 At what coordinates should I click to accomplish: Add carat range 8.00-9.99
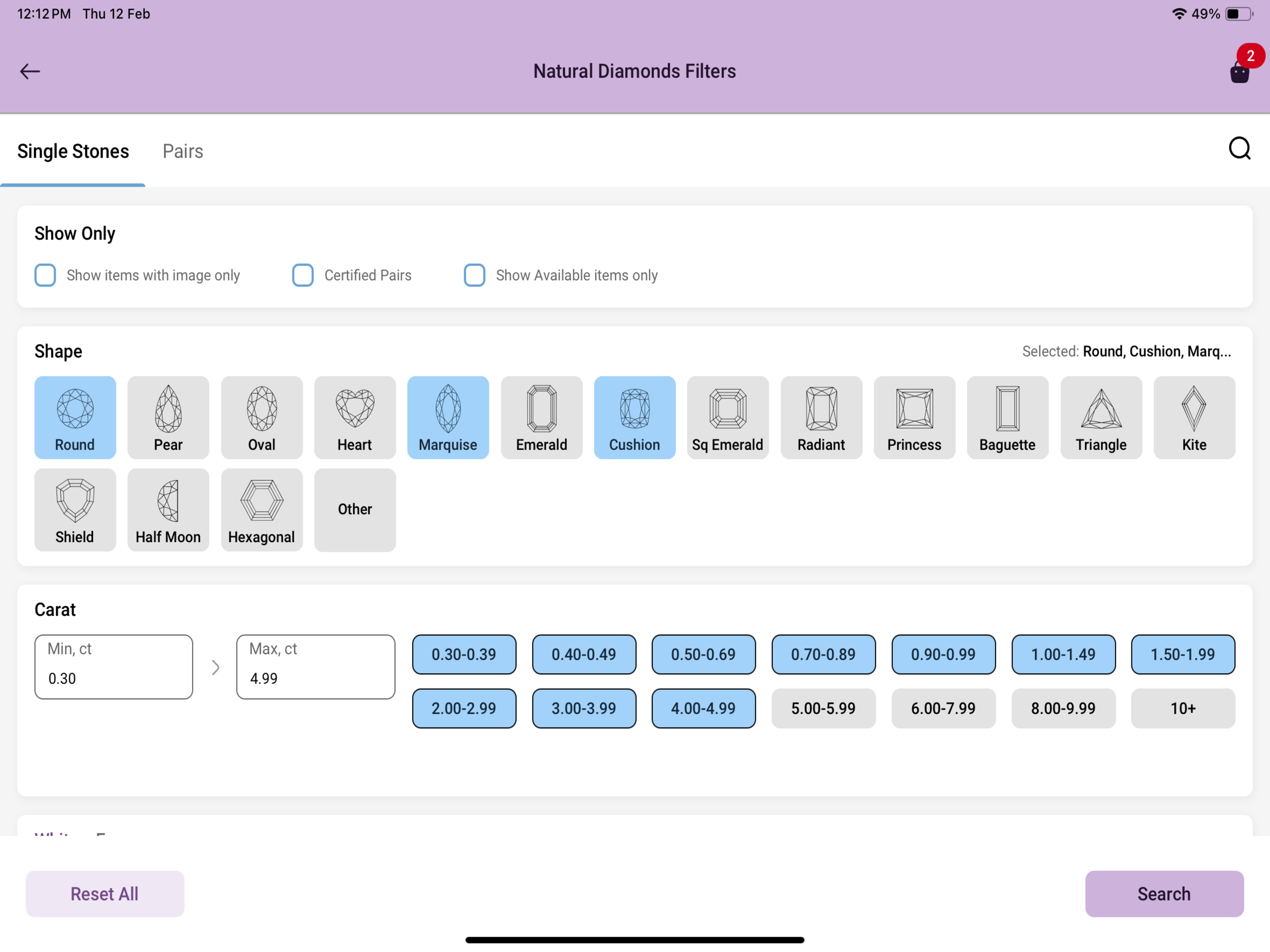(1063, 708)
